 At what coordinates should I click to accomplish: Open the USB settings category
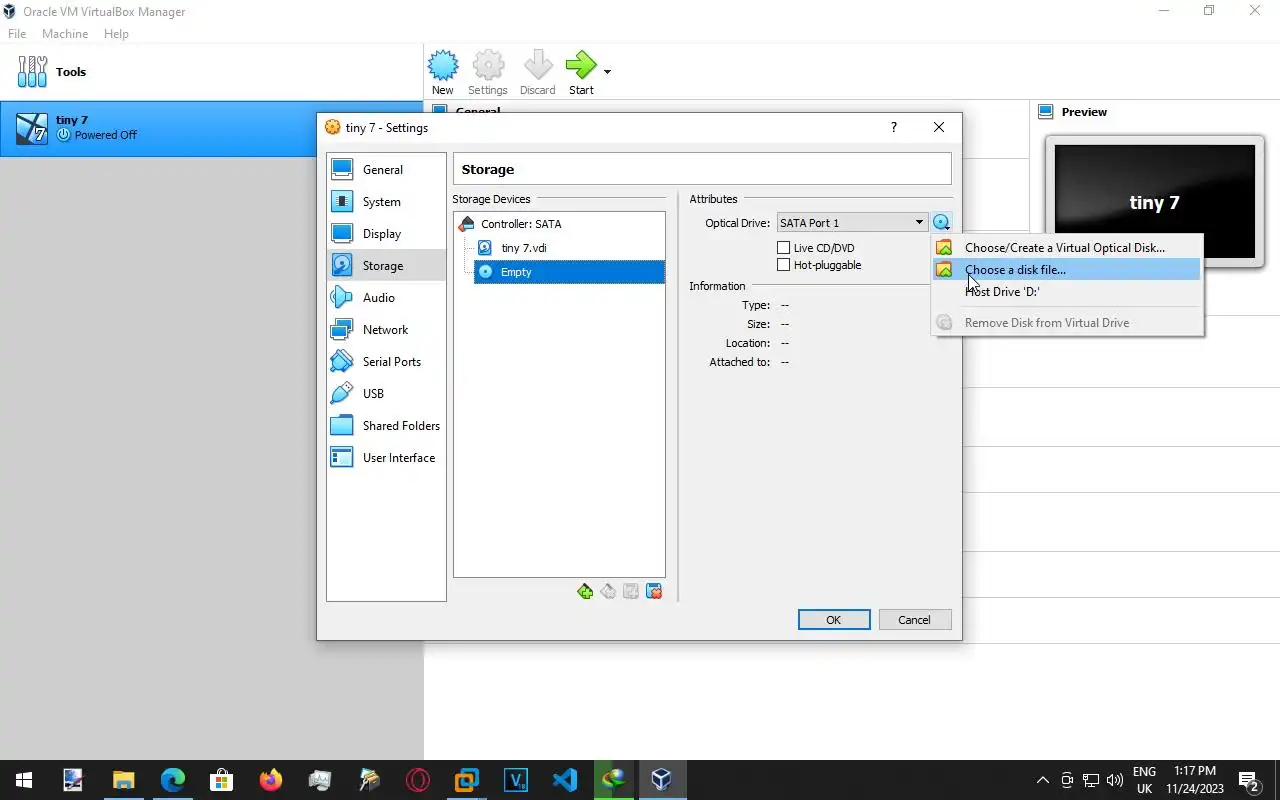pyautogui.click(x=385, y=394)
